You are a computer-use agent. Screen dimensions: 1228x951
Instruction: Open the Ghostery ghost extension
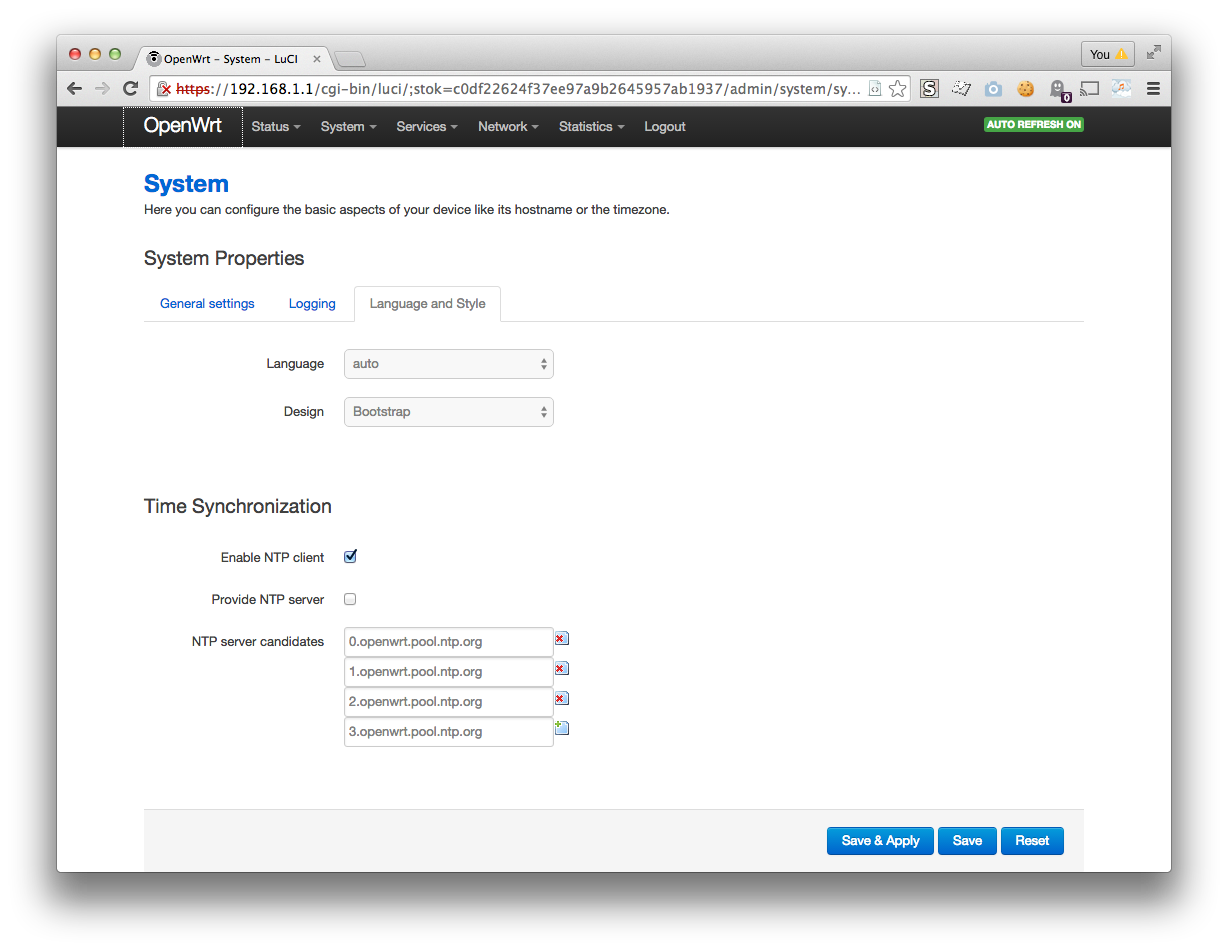1058,90
